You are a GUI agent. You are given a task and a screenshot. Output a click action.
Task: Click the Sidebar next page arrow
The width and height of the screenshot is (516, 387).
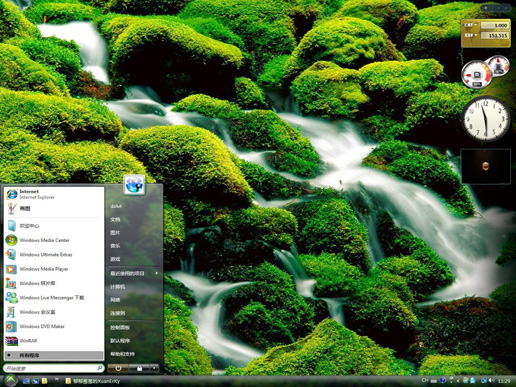[506, 7]
